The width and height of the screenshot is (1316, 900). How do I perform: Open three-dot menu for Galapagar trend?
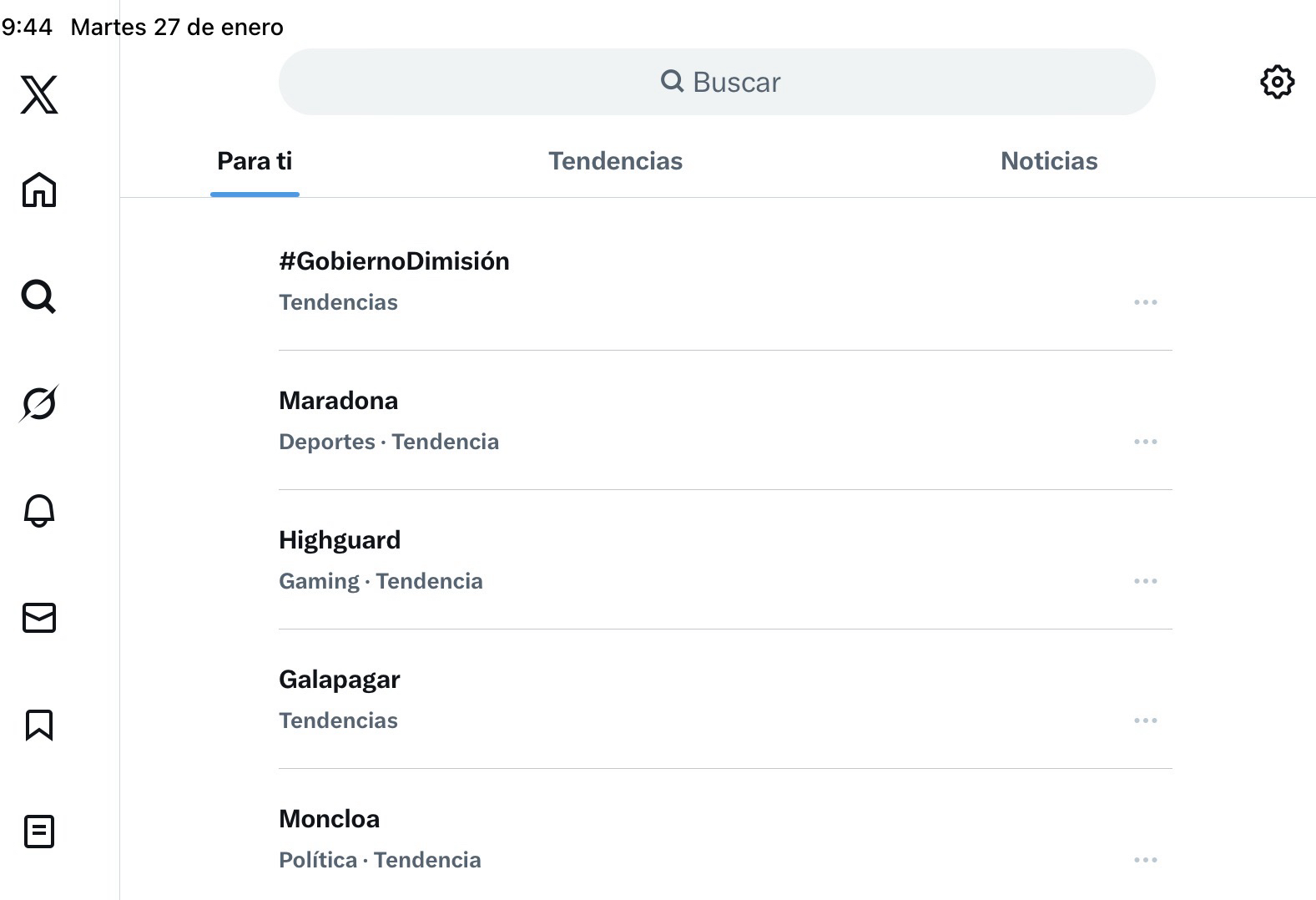point(1145,721)
